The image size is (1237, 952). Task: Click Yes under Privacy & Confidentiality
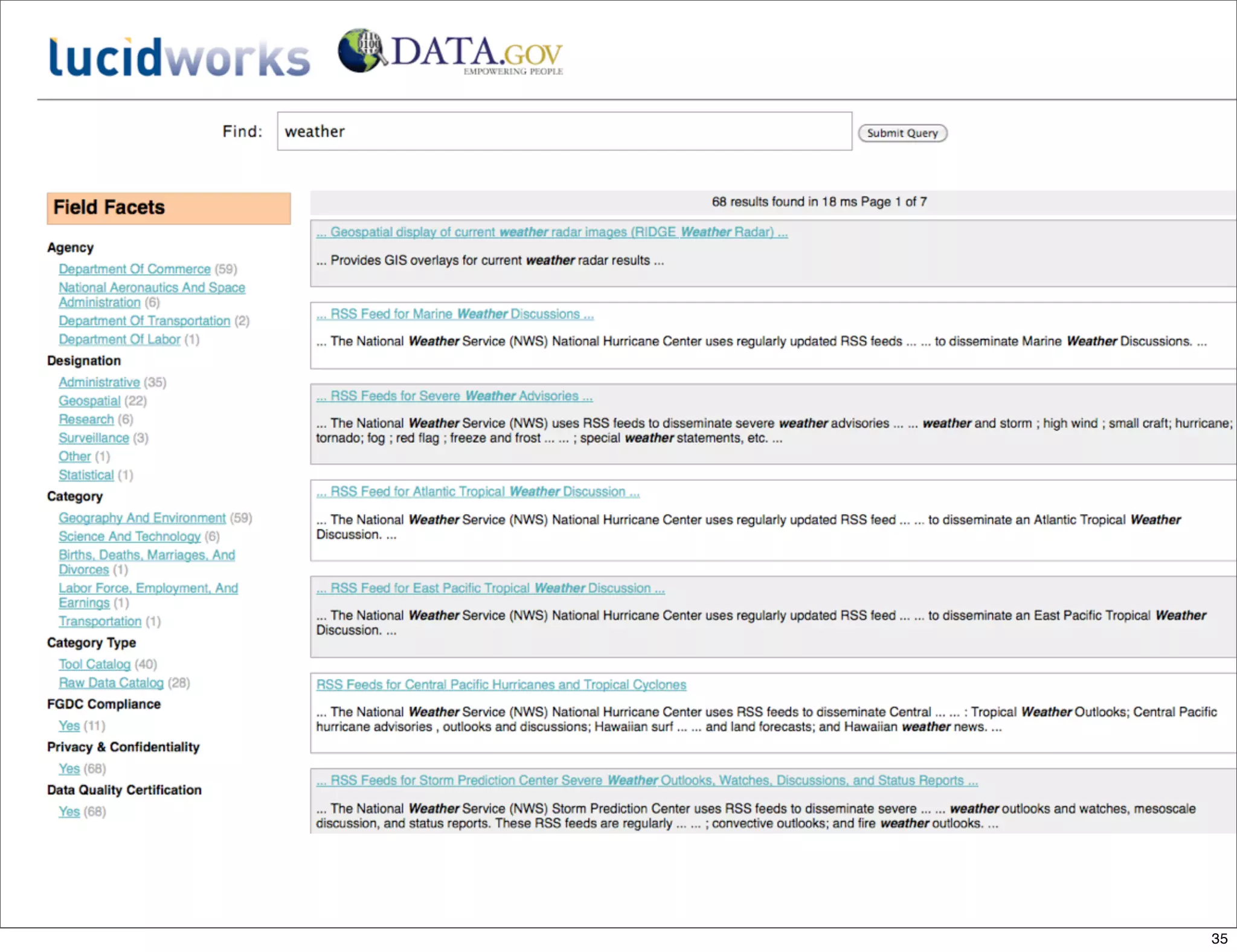click(69, 768)
